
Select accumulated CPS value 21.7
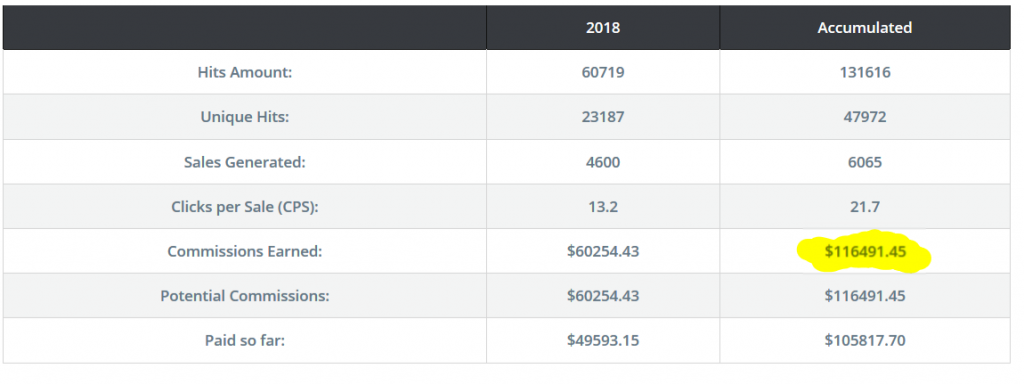[x=865, y=207]
